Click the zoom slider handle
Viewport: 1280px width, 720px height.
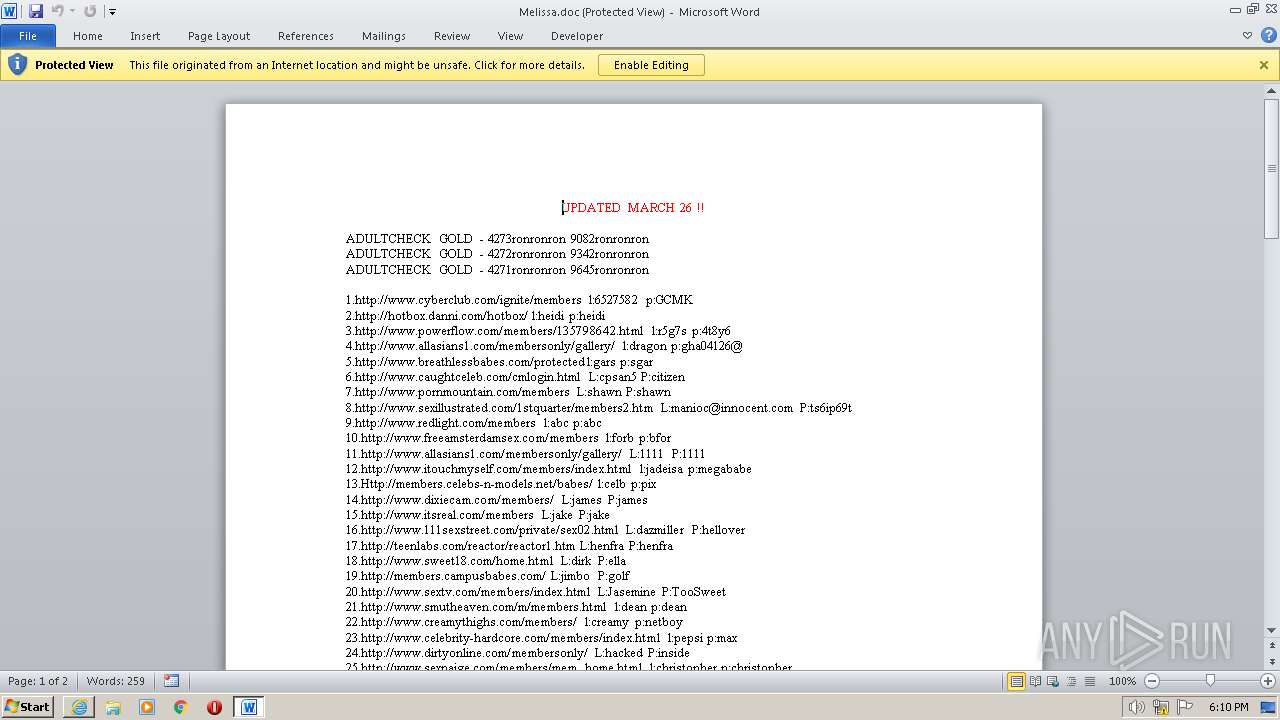pos(1210,681)
